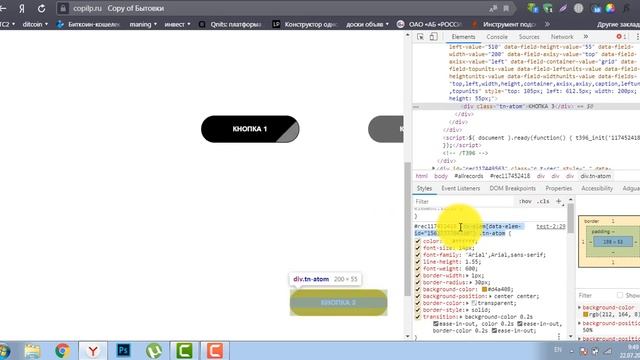Open the test-2:29 stylesheet source link
The image size is (640, 360).
pos(551,226)
